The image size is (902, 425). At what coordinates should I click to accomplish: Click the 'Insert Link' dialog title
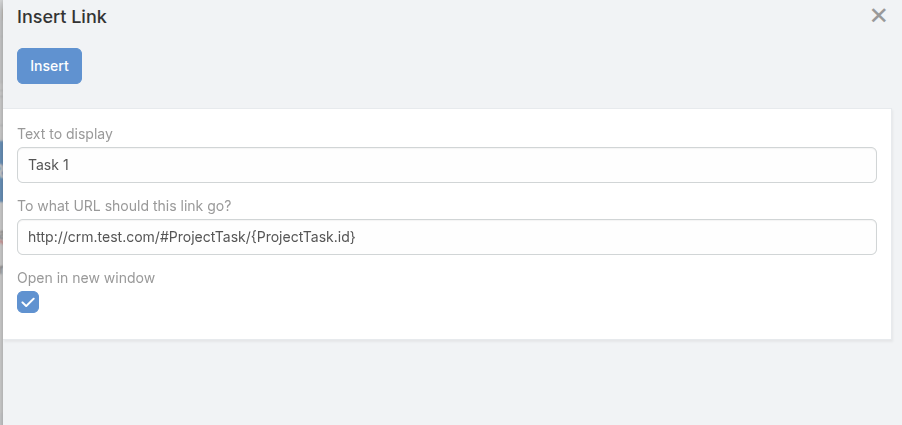pyautogui.click(x=62, y=17)
